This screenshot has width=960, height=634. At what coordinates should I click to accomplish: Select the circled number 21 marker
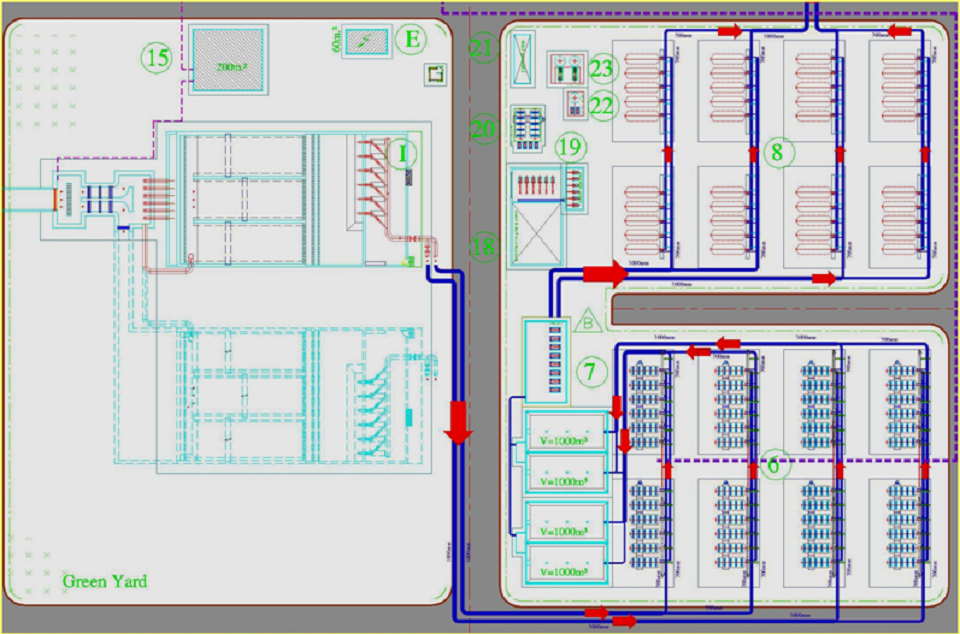484,49
